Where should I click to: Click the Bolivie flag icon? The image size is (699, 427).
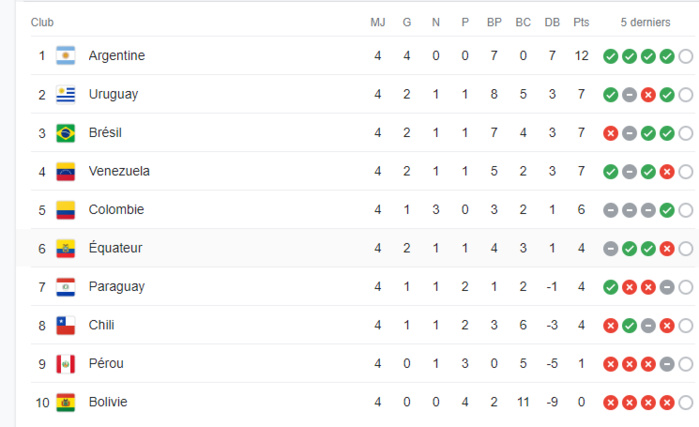[66, 402]
